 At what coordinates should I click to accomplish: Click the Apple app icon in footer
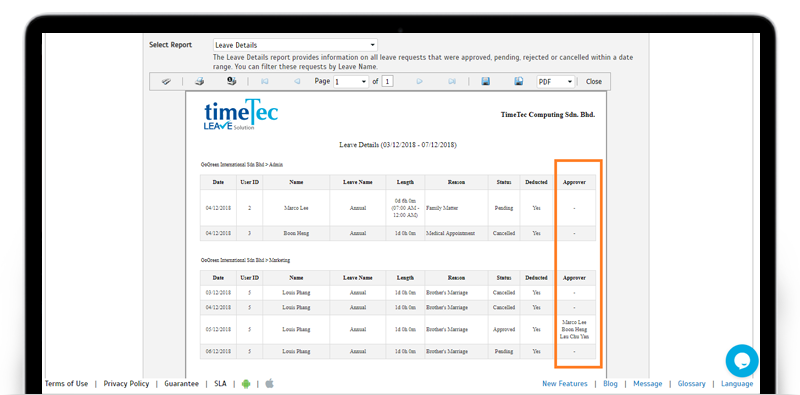(x=269, y=383)
